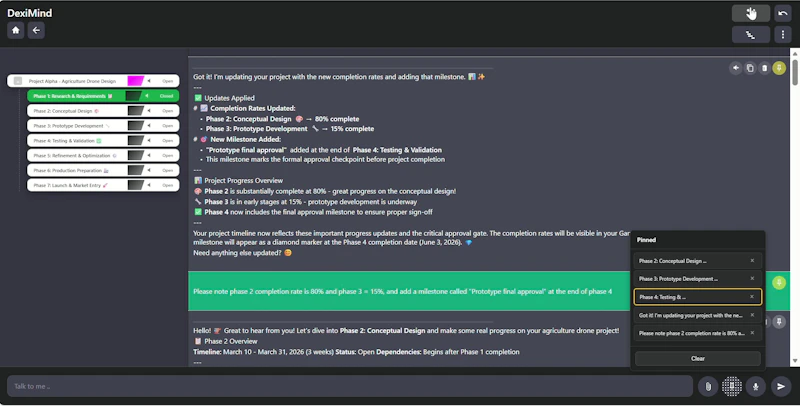
Task: Click the gray square icon on Project Alpha
Action: tap(18, 81)
